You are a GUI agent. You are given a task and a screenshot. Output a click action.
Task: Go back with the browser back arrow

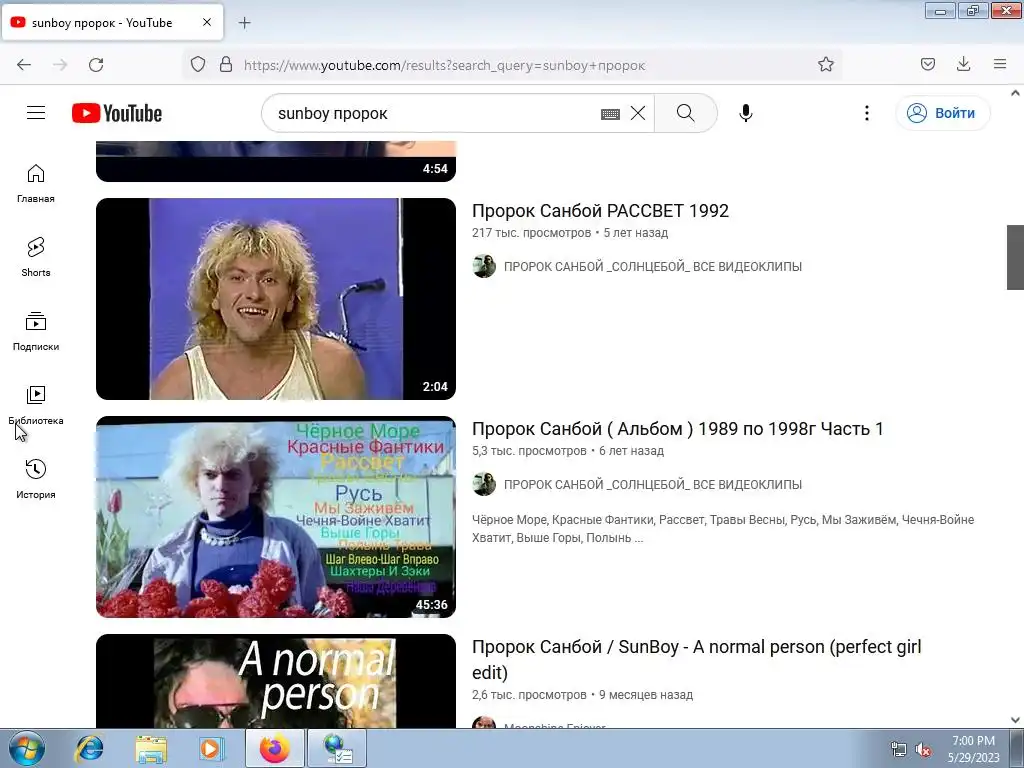(x=24, y=65)
